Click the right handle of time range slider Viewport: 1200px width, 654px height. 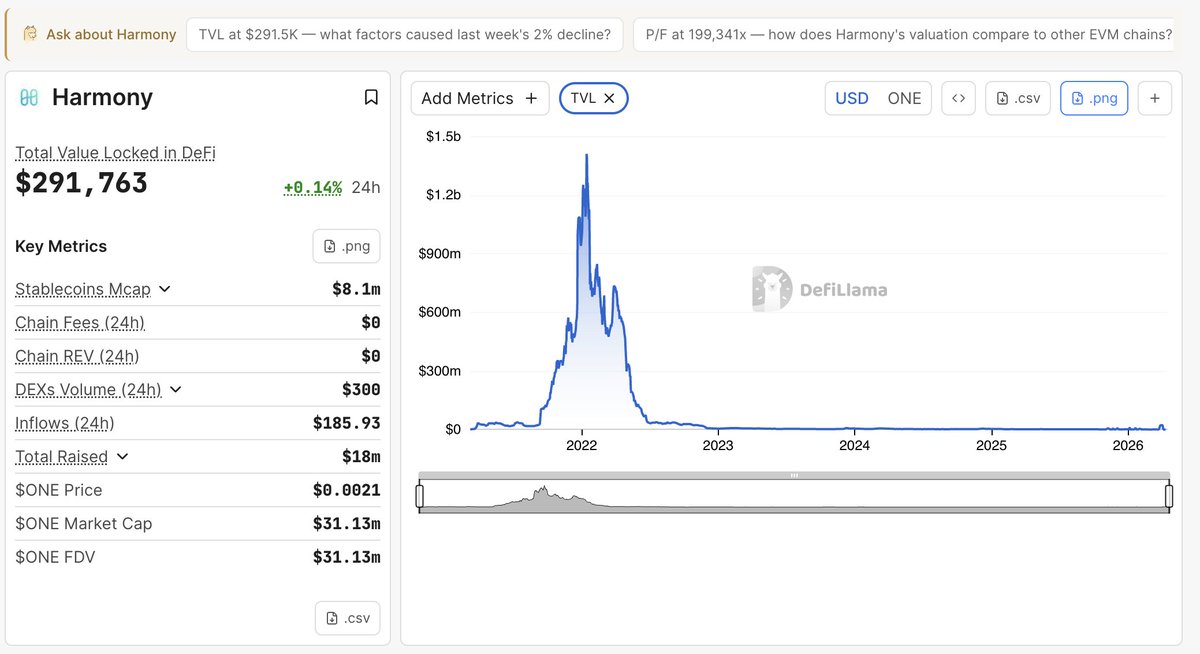click(1168, 495)
